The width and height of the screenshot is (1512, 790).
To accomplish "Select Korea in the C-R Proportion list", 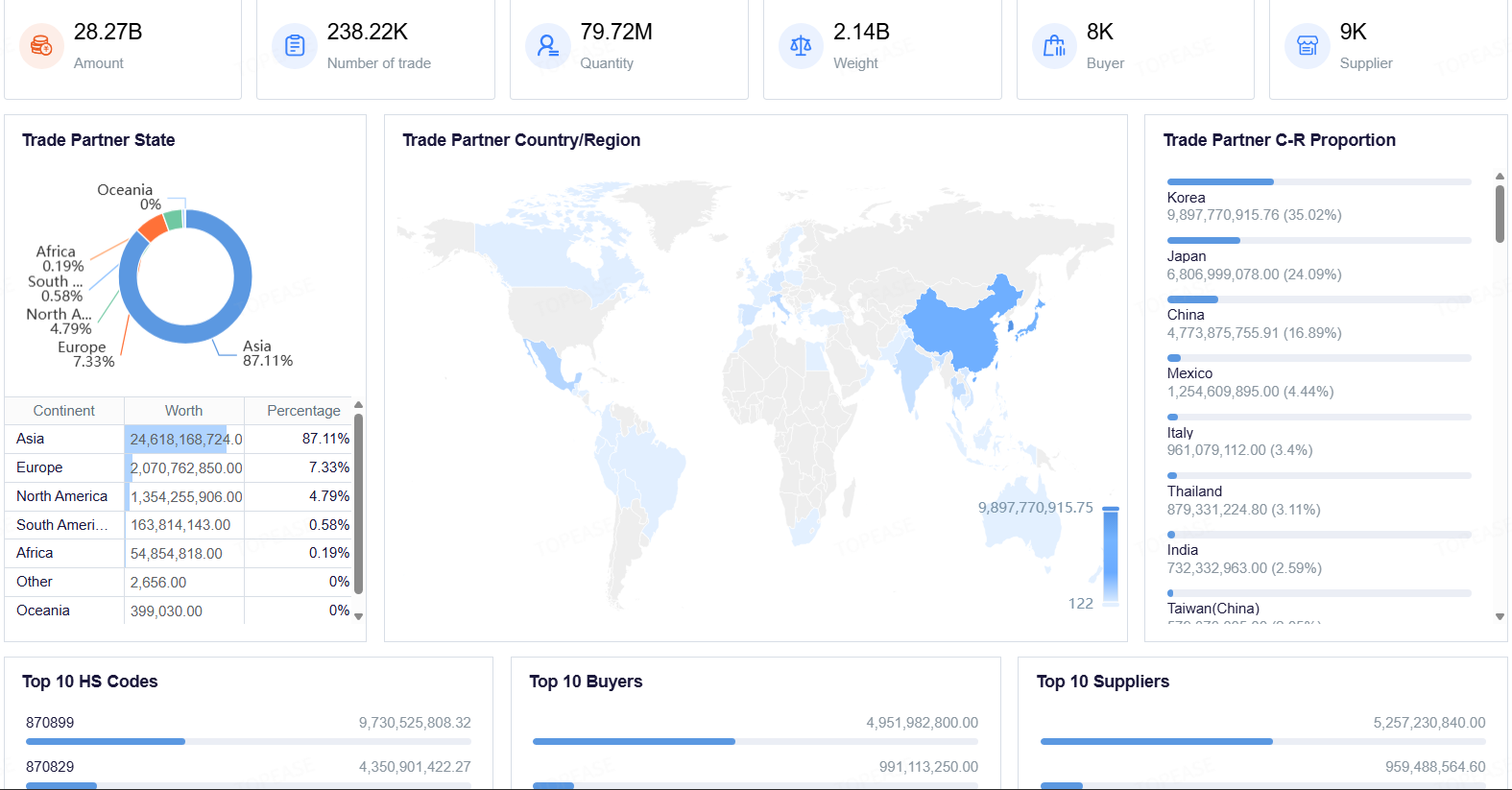I will [x=1319, y=201].
